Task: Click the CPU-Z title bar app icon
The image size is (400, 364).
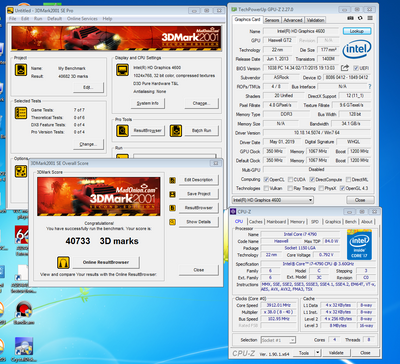Action: click(234, 211)
